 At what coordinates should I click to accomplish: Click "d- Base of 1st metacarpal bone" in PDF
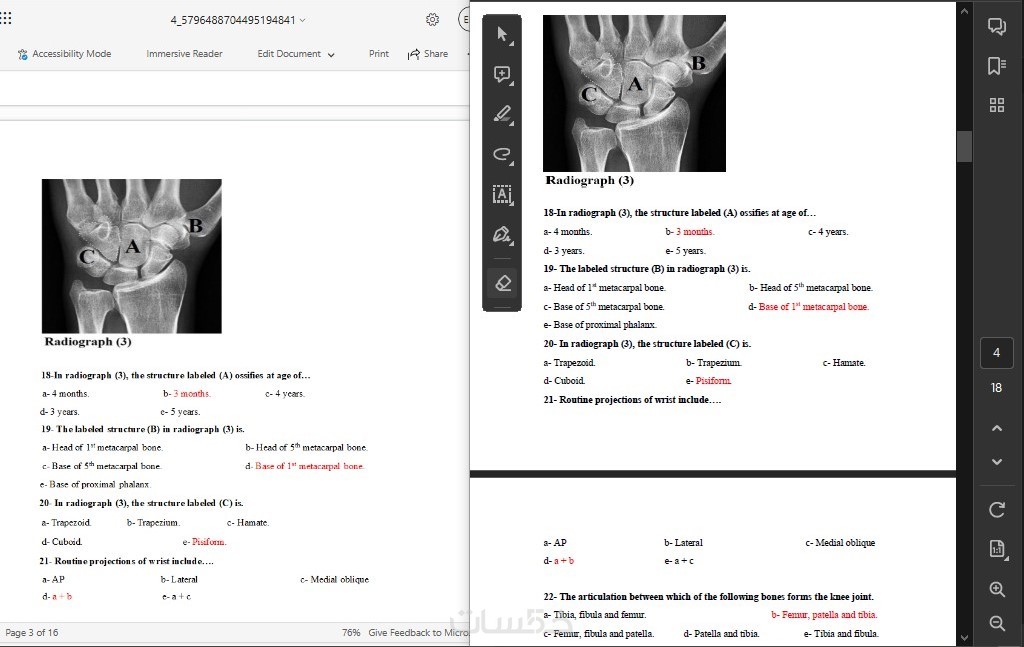pyautogui.click(x=808, y=306)
